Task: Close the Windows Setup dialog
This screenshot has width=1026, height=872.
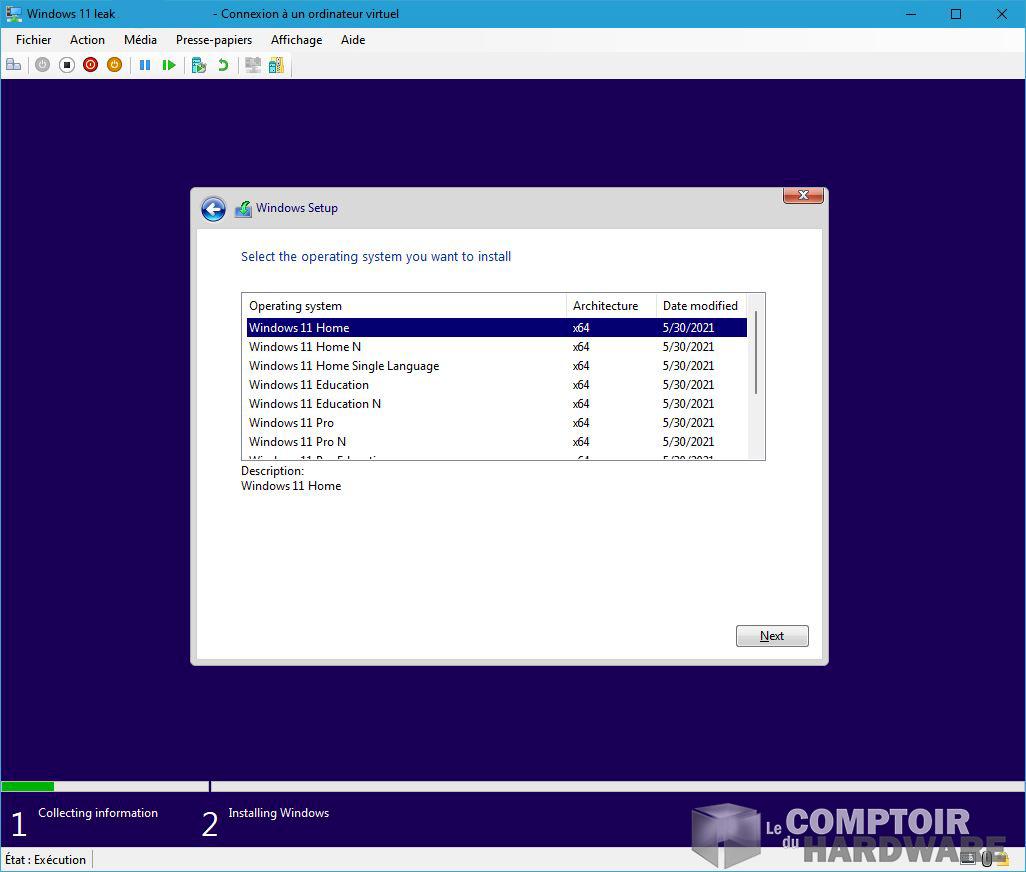Action: coord(803,196)
